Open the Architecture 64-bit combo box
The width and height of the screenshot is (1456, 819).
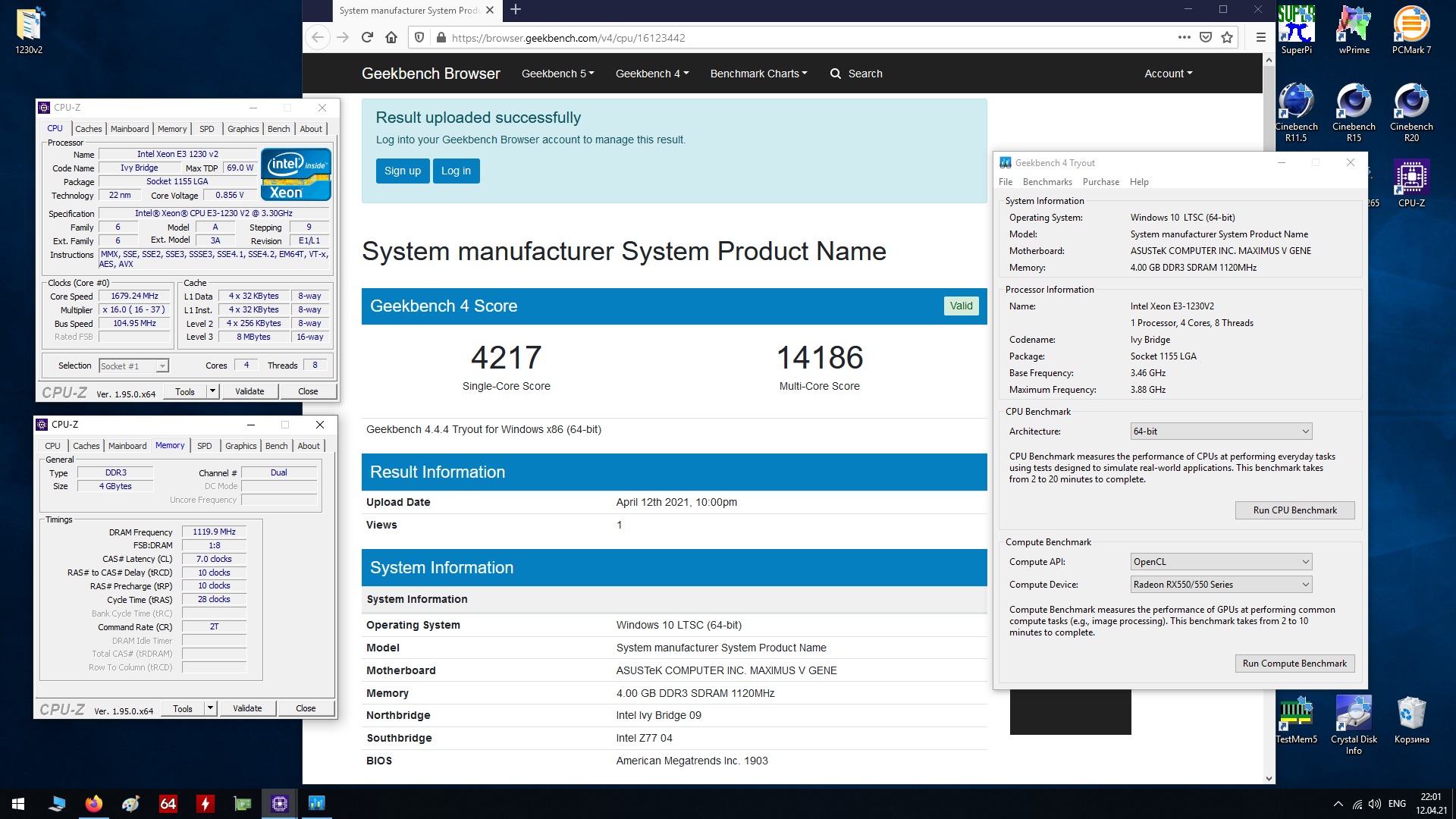(x=1221, y=431)
